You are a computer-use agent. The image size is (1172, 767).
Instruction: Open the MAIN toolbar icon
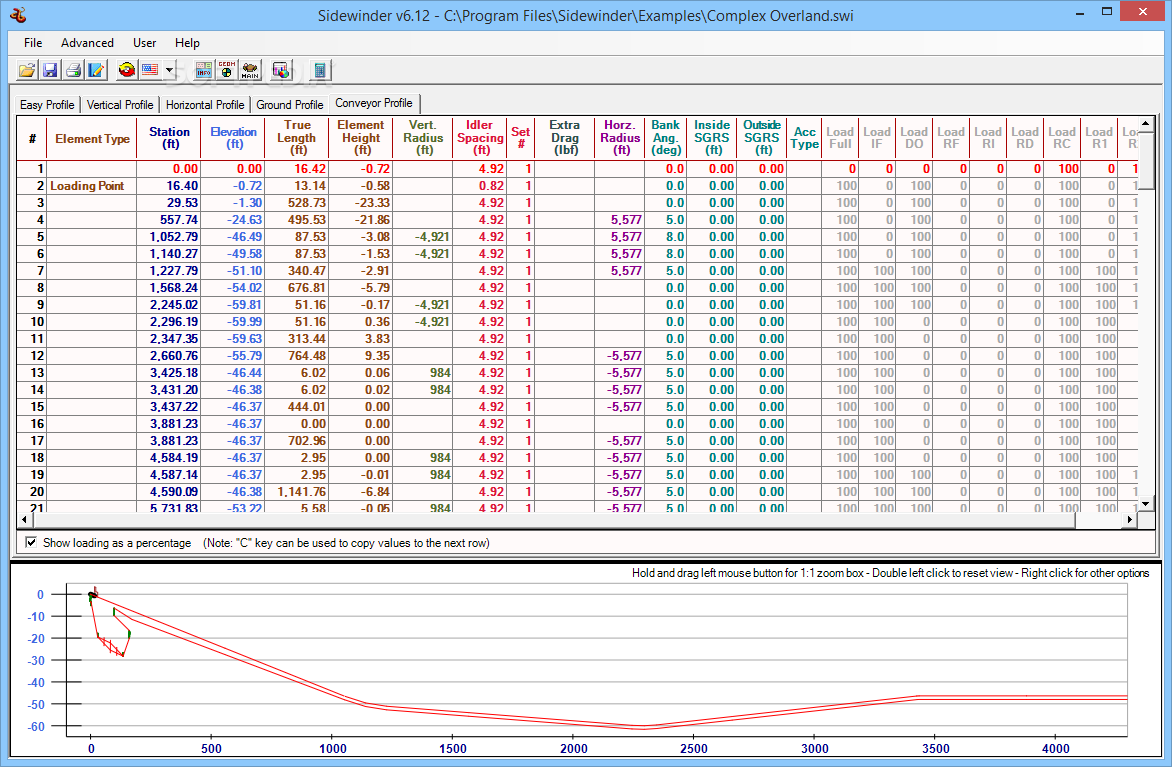tap(250, 70)
